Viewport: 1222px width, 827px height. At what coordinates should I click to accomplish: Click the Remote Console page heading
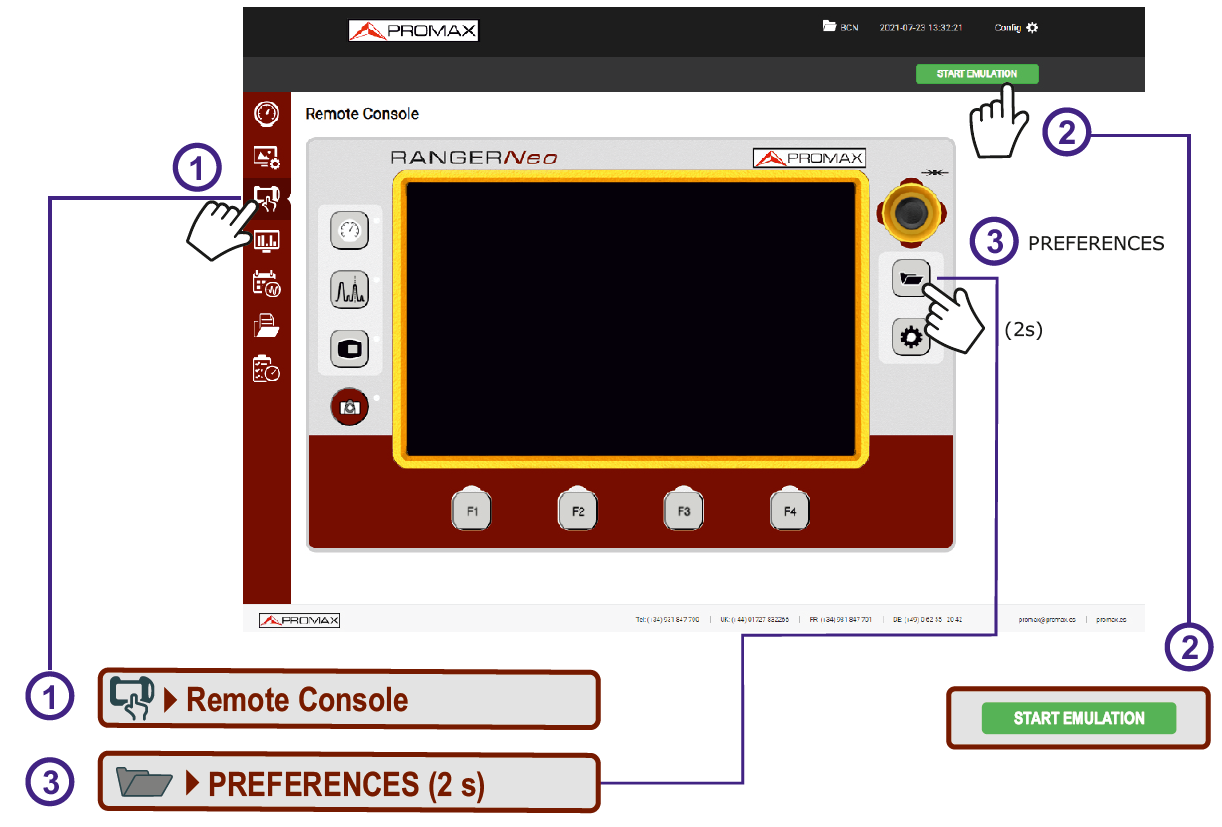[362, 114]
